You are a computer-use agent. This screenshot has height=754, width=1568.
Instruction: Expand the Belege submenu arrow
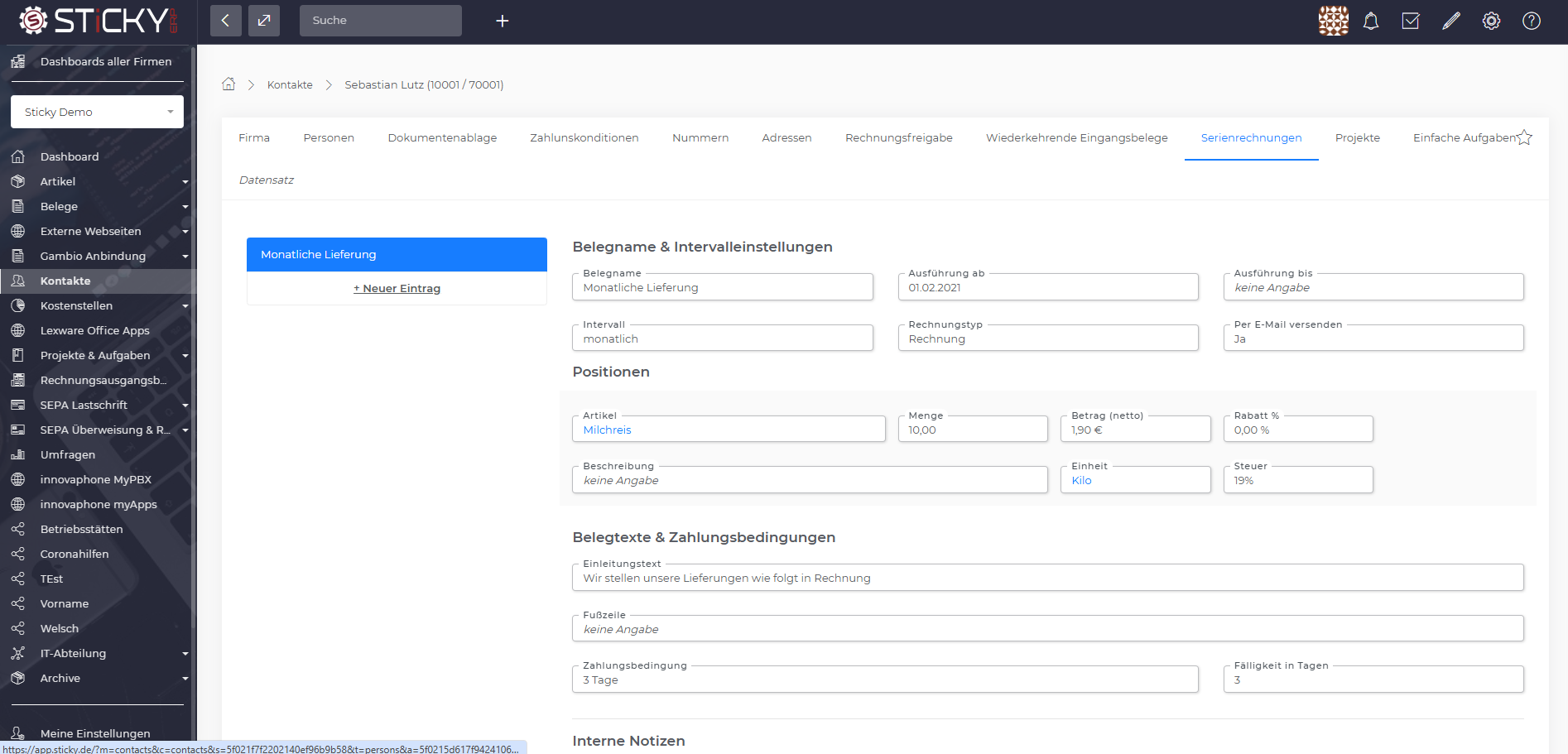pos(185,206)
